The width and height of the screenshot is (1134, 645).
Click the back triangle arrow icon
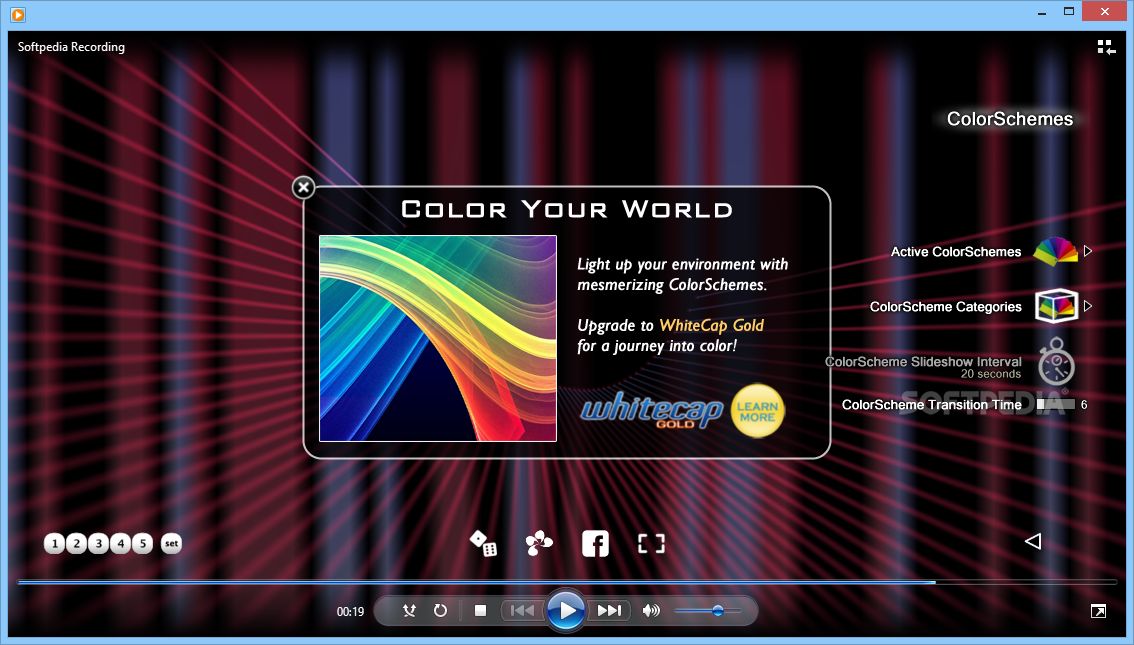pyautogui.click(x=1033, y=541)
